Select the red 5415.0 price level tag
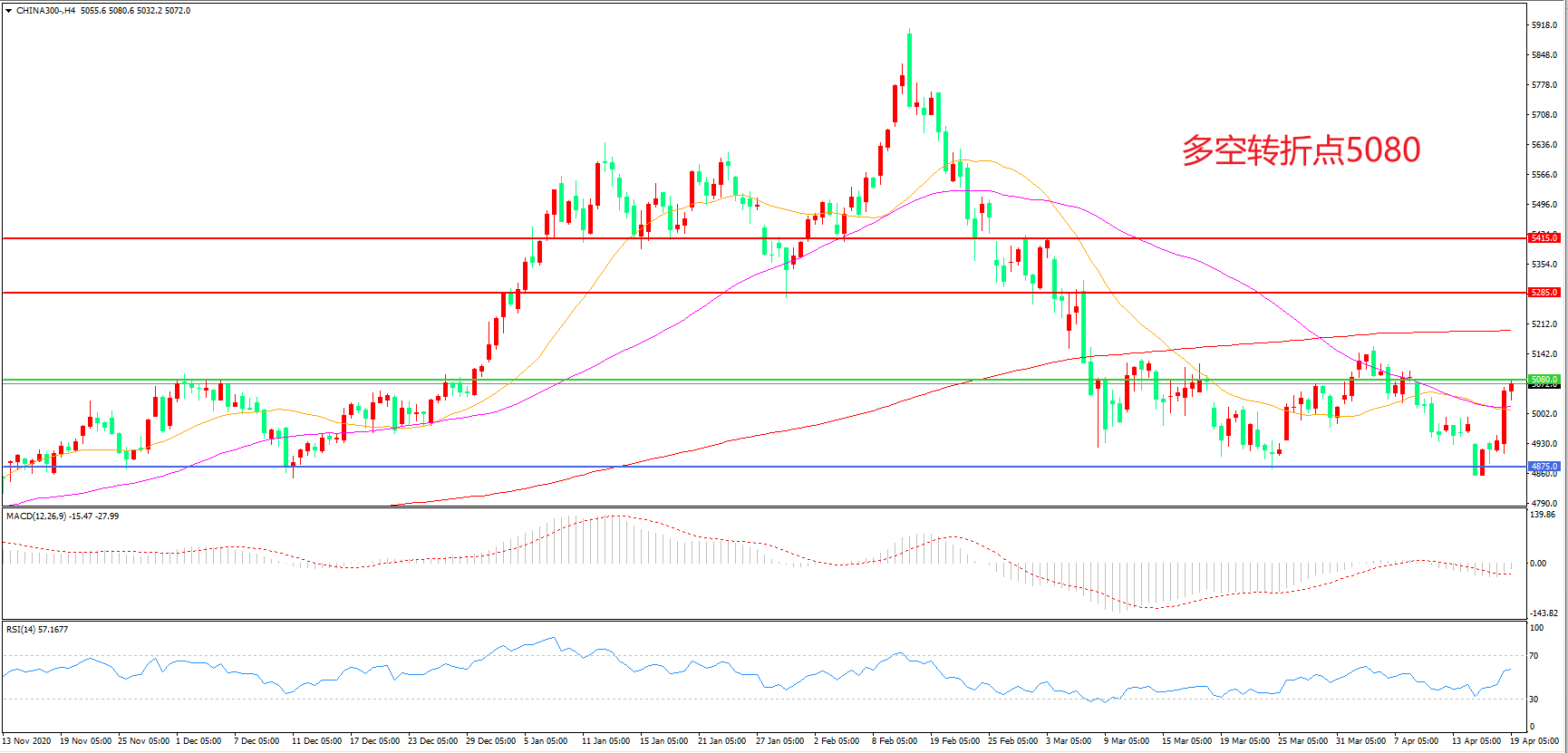1568x753 pixels. coord(1544,238)
